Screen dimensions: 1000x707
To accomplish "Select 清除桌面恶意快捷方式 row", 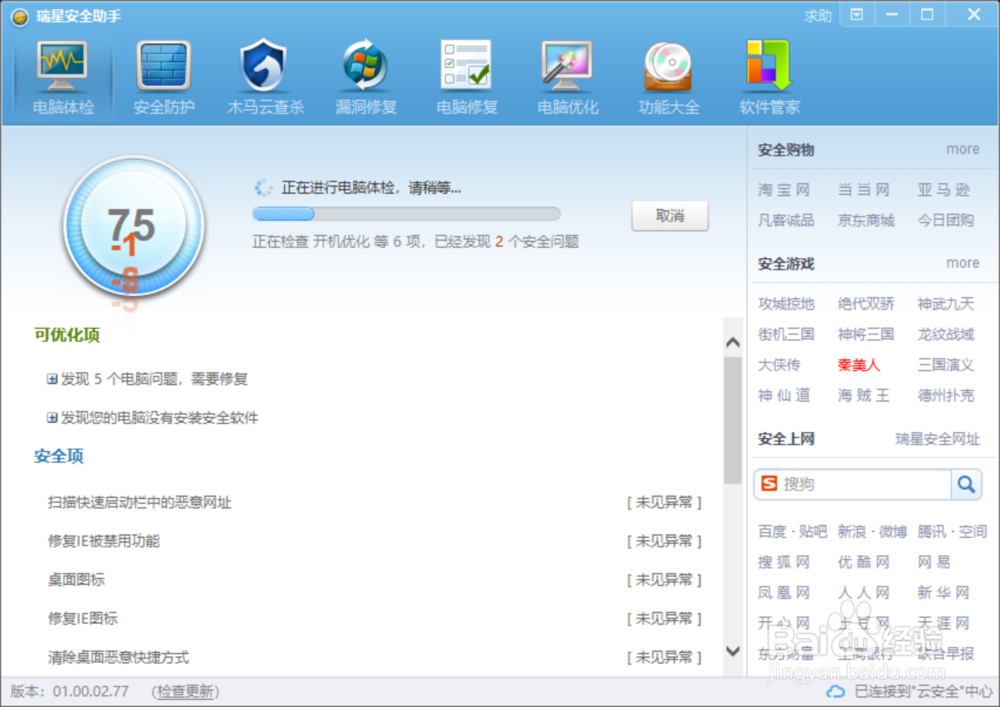I will click(x=374, y=657).
